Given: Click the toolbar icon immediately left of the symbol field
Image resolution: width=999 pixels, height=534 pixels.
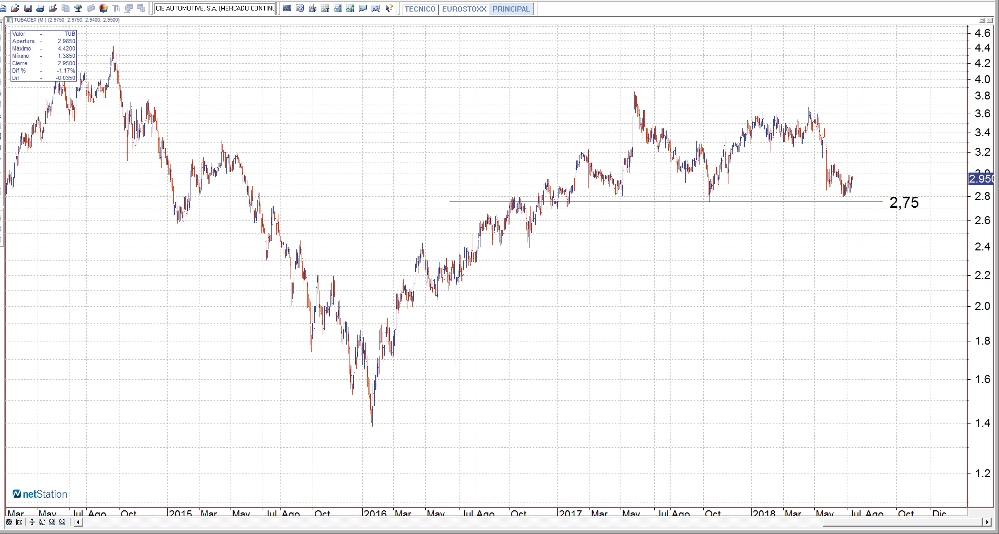Looking at the screenshot, I should pyautogui.click(x=140, y=8).
